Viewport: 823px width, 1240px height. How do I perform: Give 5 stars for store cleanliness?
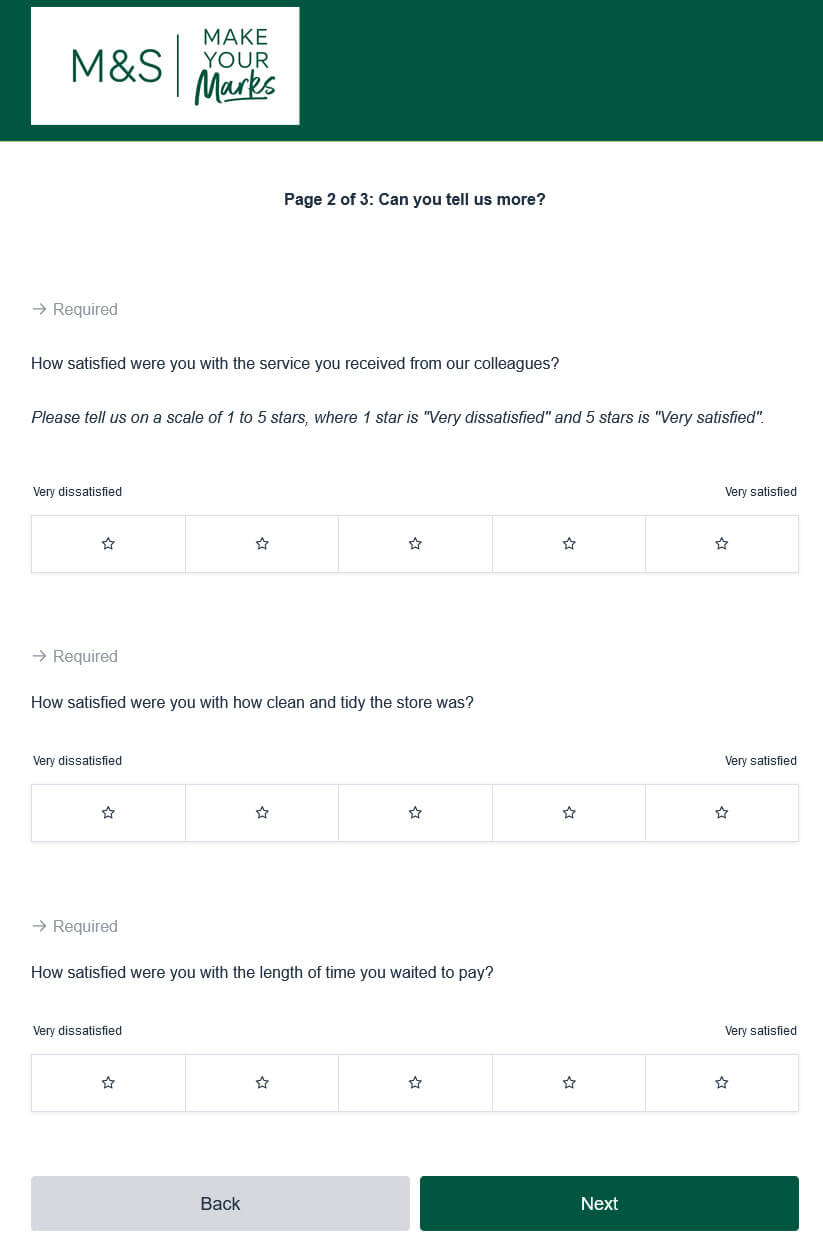(721, 812)
